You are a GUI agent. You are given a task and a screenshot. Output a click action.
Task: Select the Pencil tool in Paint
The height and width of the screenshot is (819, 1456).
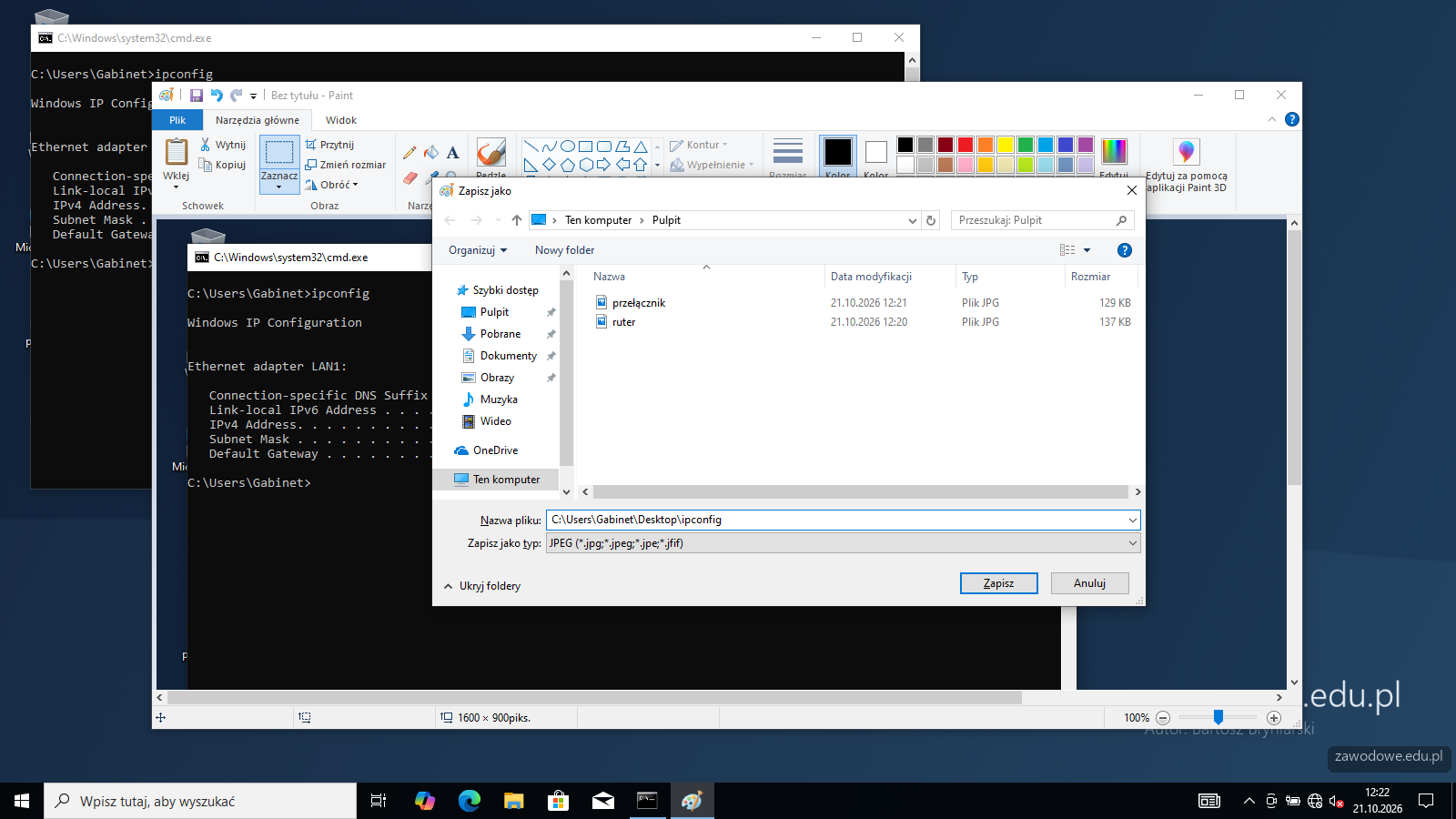coord(409,152)
